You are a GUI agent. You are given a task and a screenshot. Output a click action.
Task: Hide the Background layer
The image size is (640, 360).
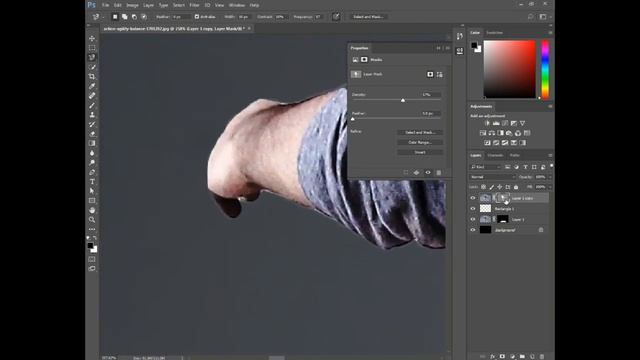[x=473, y=230]
